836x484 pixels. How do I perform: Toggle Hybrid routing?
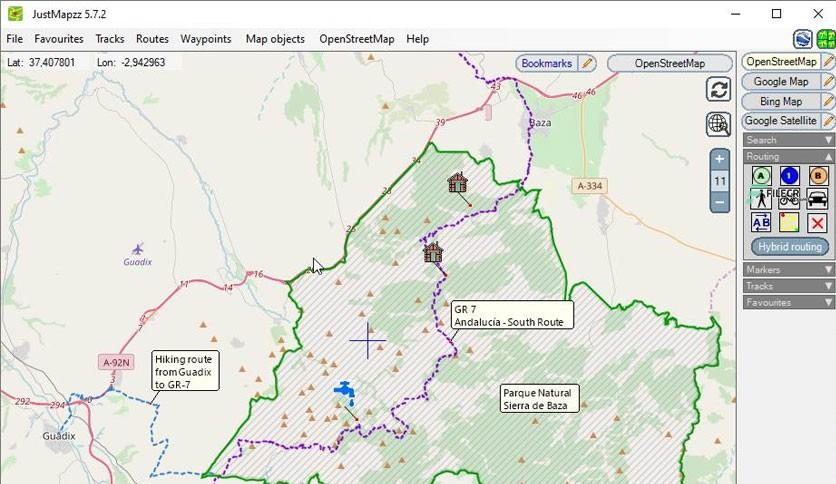coord(790,247)
